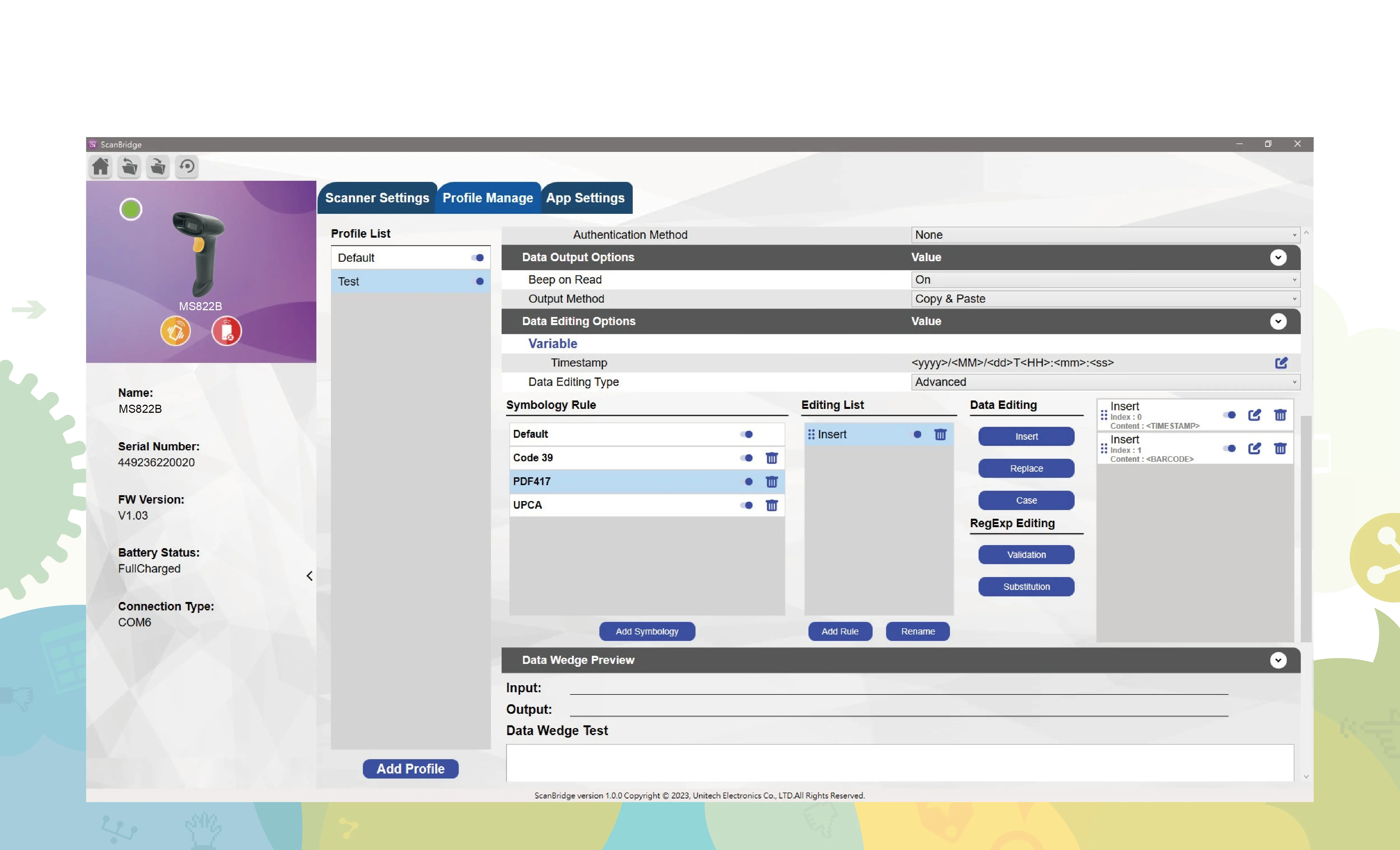Toggle the Insert Index 1 entry switch

1230,449
